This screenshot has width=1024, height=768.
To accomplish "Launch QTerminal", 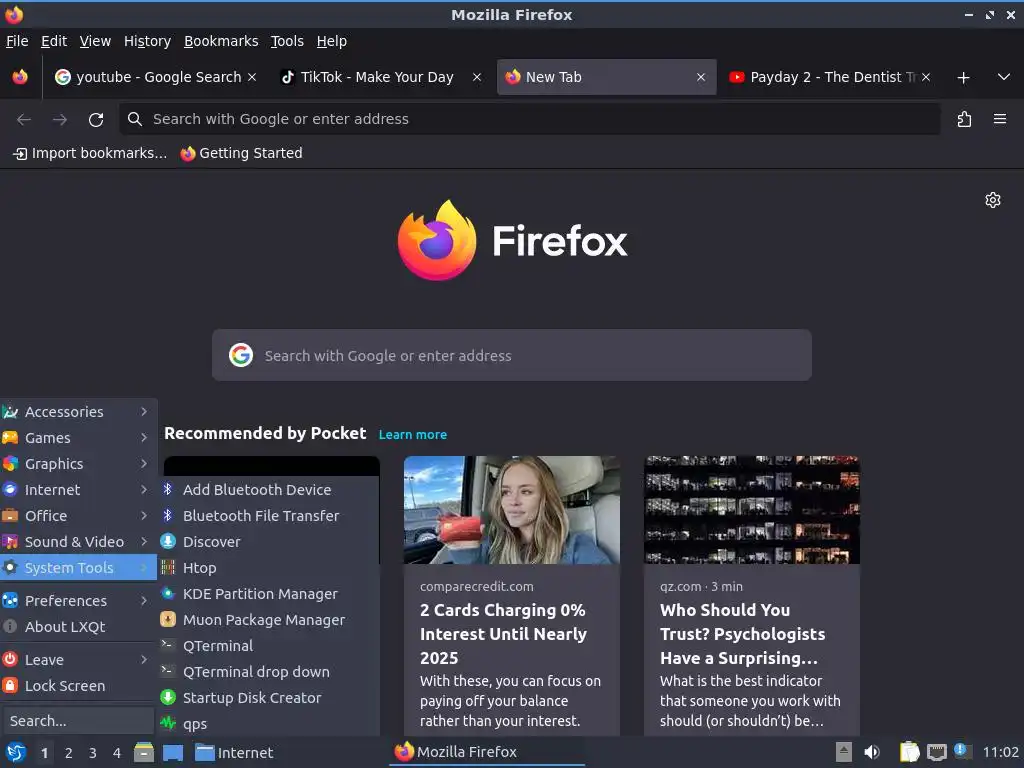I will [x=269, y=646].
